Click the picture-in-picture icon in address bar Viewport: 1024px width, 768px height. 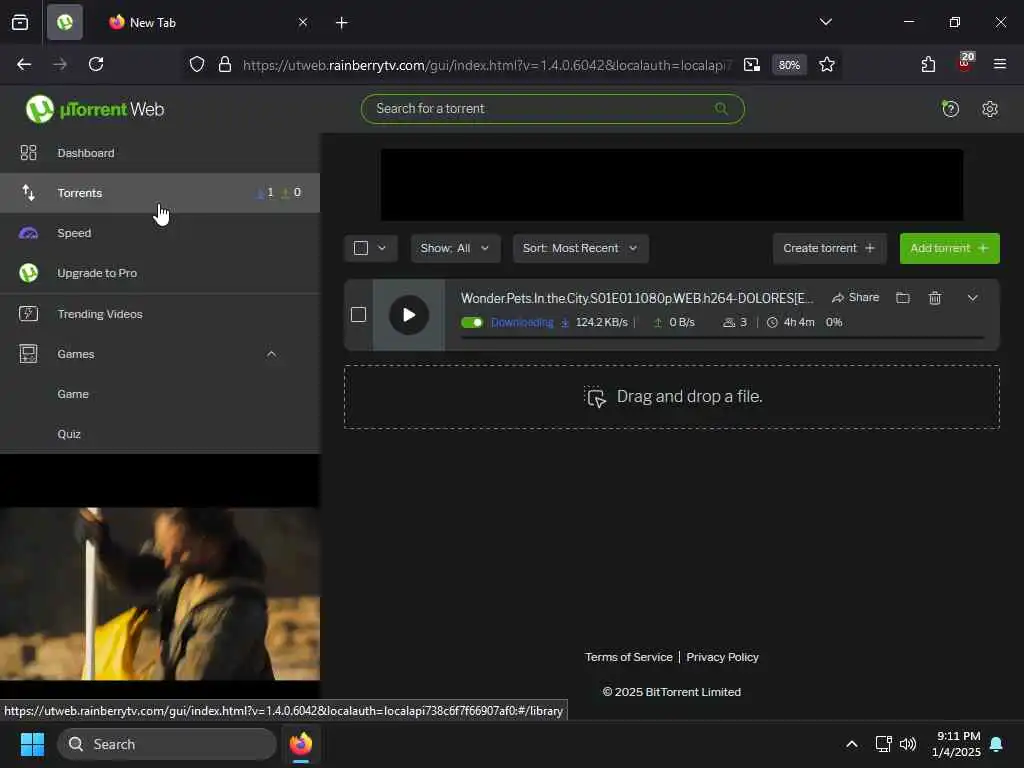click(752, 64)
